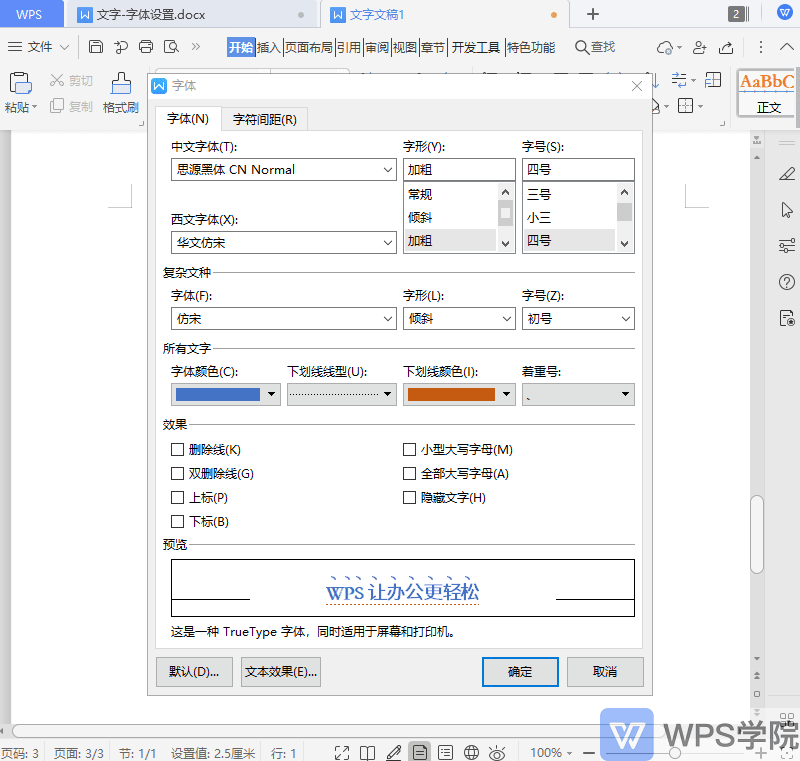Image resolution: width=800 pixels, height=761 pixels.
Task: Enable 小型大写字母(M) small caps checkbox
Action: pyautogui.click(x=409, y=449)
